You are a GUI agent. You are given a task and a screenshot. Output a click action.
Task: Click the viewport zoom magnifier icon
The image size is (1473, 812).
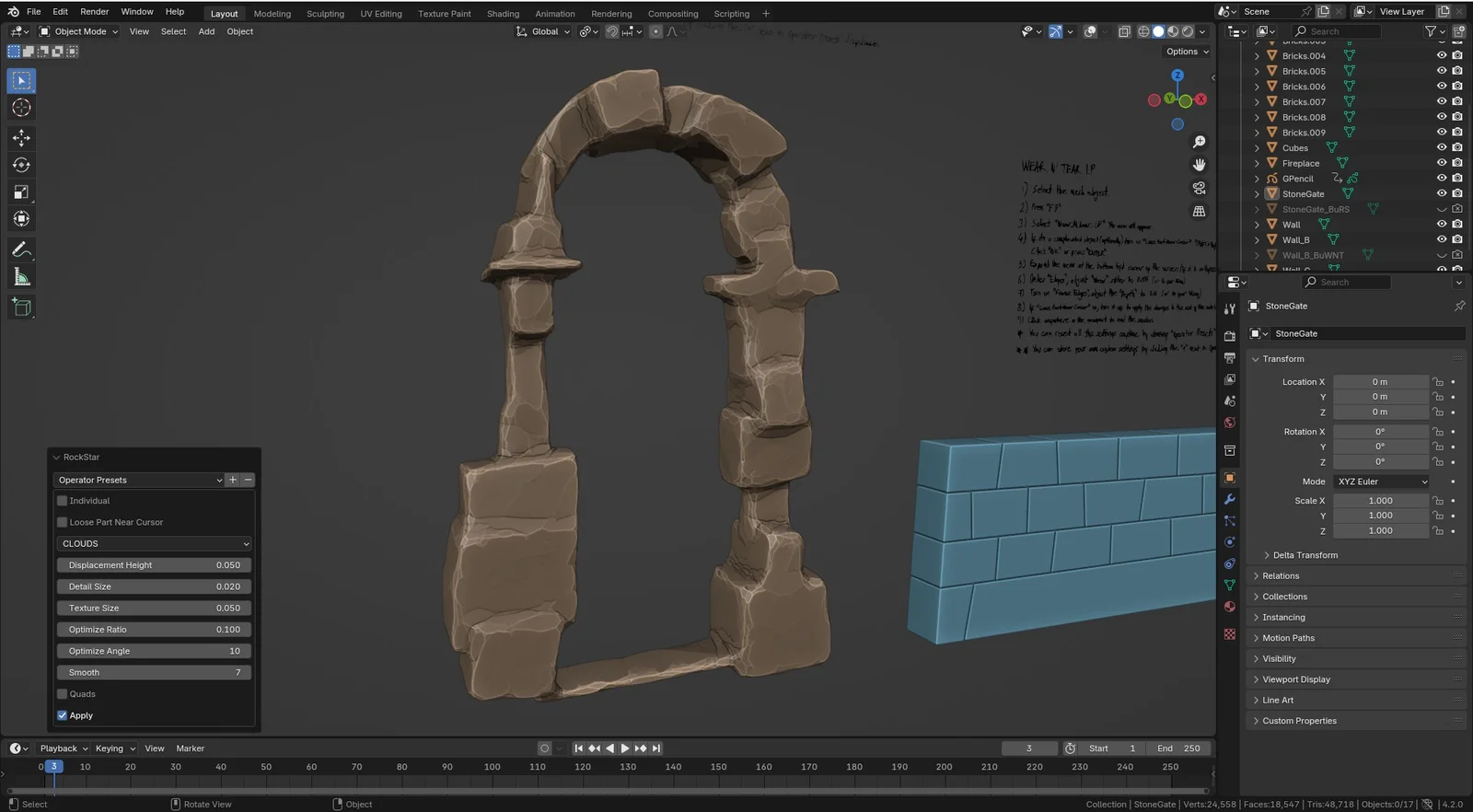coord(1199,142)
